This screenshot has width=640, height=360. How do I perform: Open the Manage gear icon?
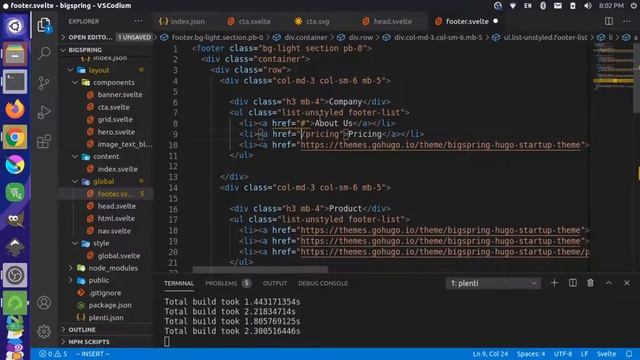pyautogui.click(x=44, y=331)
